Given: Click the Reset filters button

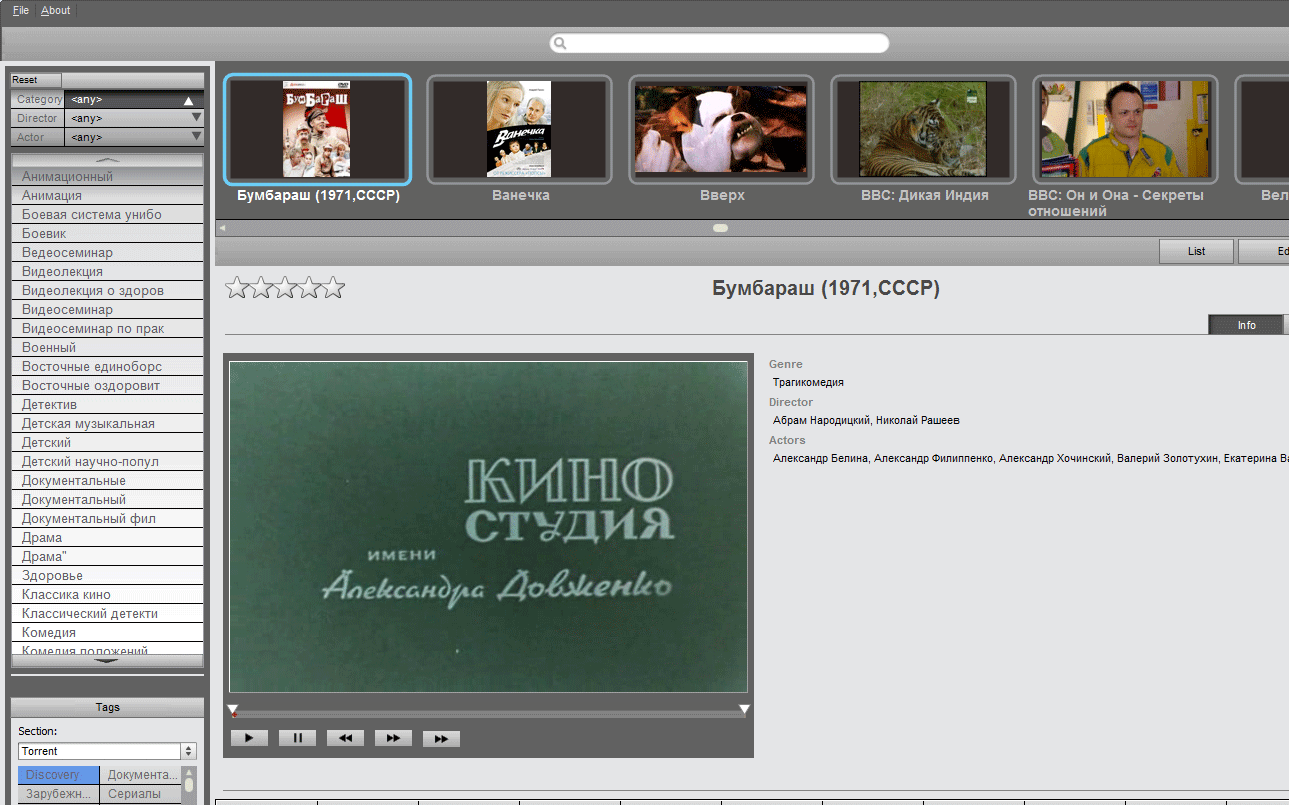Looking at the screenshot, I should 36,80.
